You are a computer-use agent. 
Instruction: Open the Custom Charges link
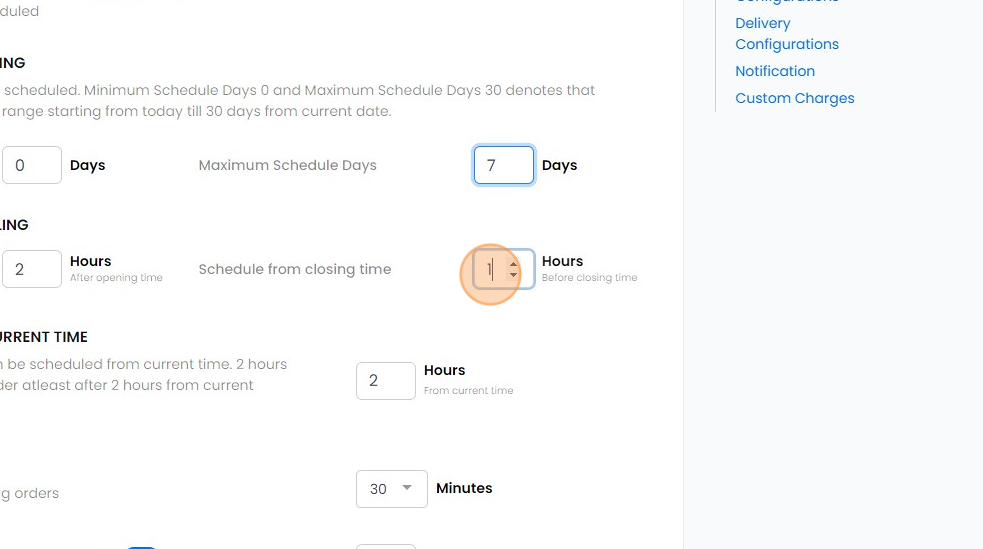point(794,98)
